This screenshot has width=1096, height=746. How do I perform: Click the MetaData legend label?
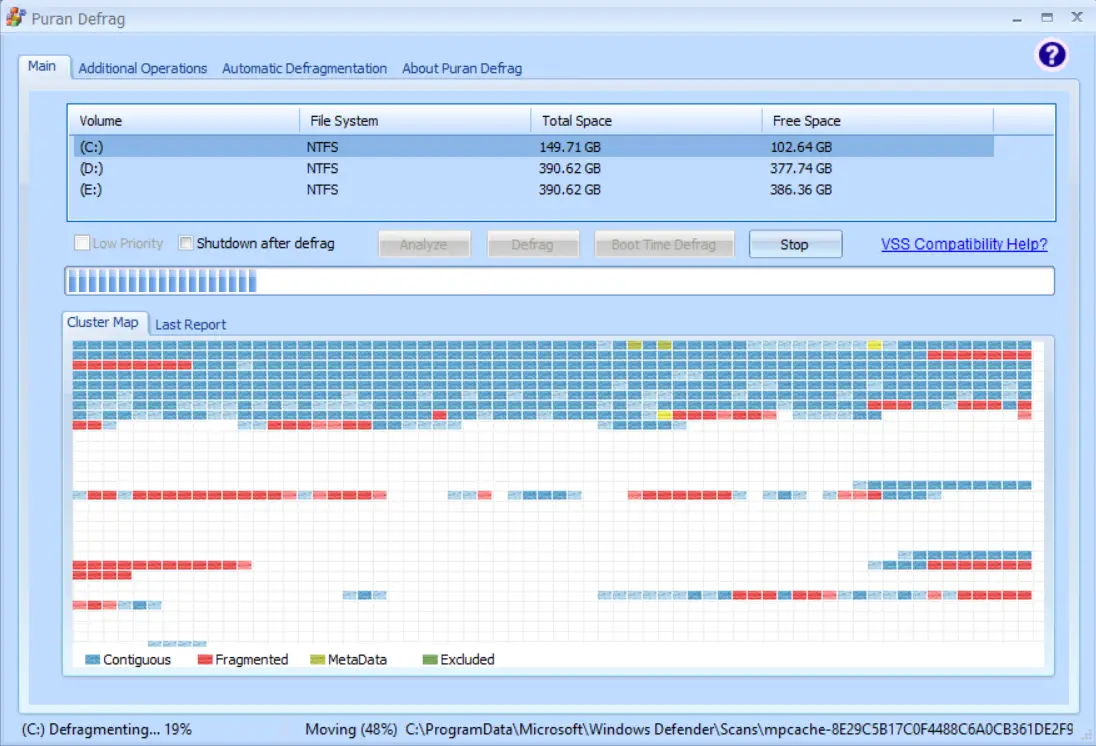357,659
